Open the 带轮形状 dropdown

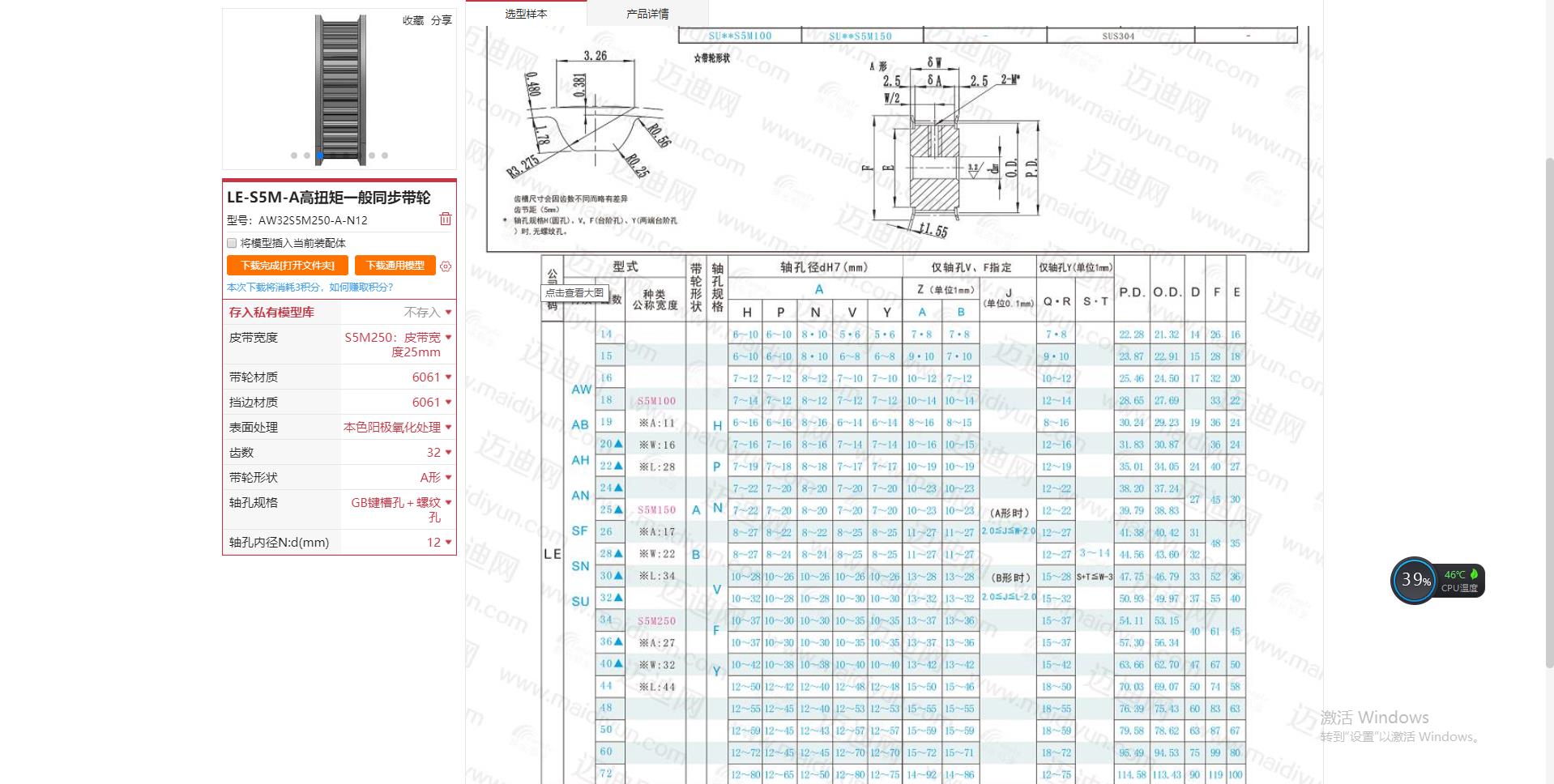coord(398,478)
